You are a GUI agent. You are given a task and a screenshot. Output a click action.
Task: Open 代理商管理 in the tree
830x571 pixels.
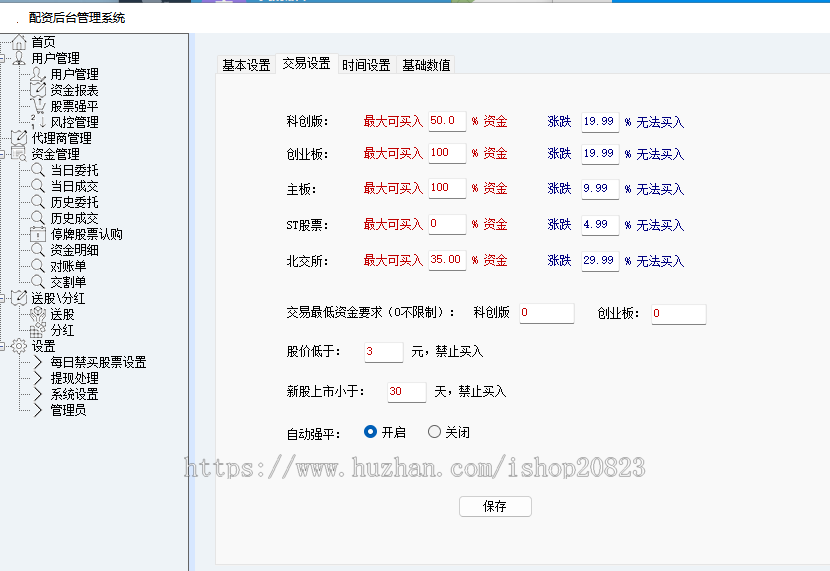click(x=61, y=138)
